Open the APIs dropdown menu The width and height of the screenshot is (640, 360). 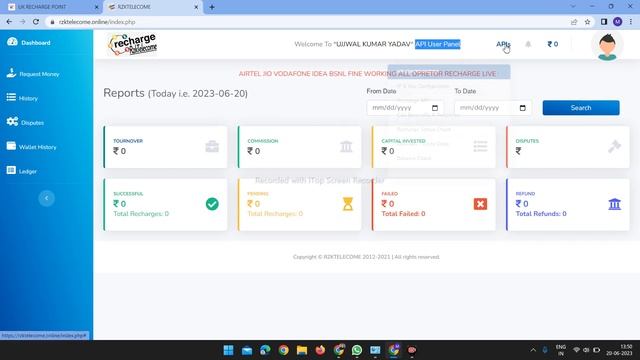[x=503, y=44]
